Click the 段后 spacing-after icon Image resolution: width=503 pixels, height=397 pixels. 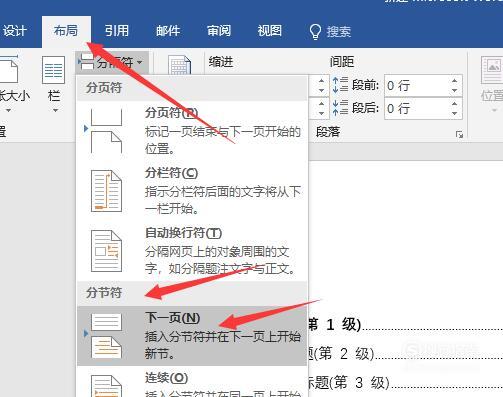pyautogui.click(x=340, y=108)
